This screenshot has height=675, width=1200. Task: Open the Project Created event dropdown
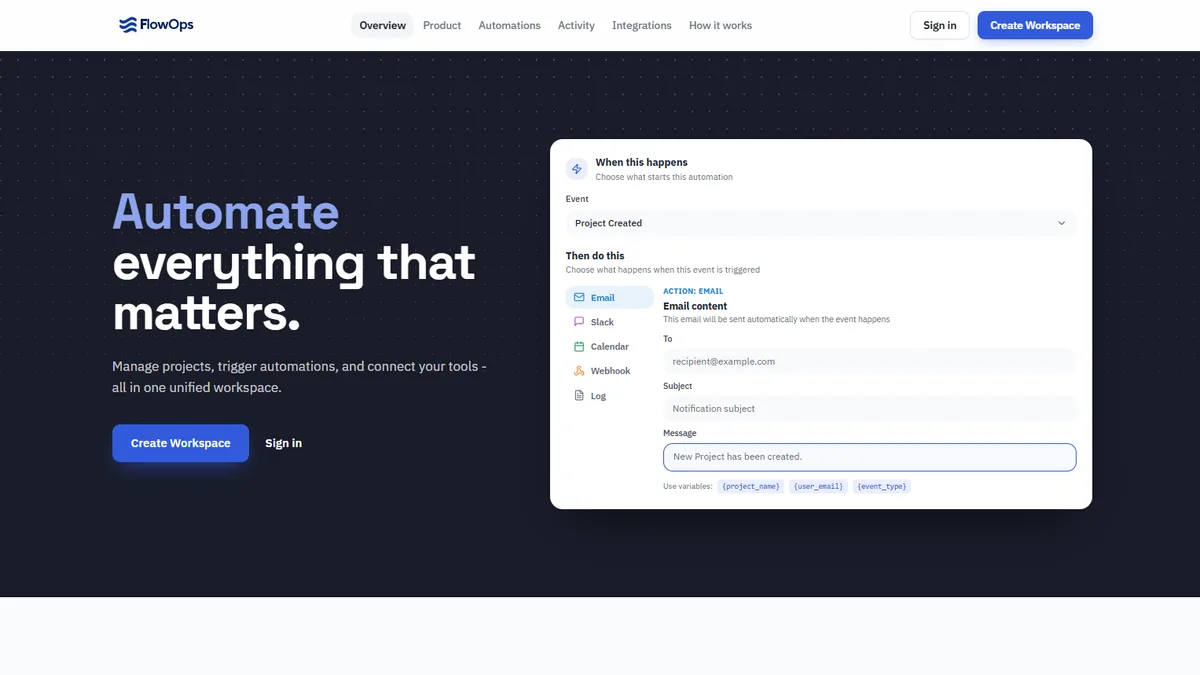pyautogui.click(x=821, y=223)
